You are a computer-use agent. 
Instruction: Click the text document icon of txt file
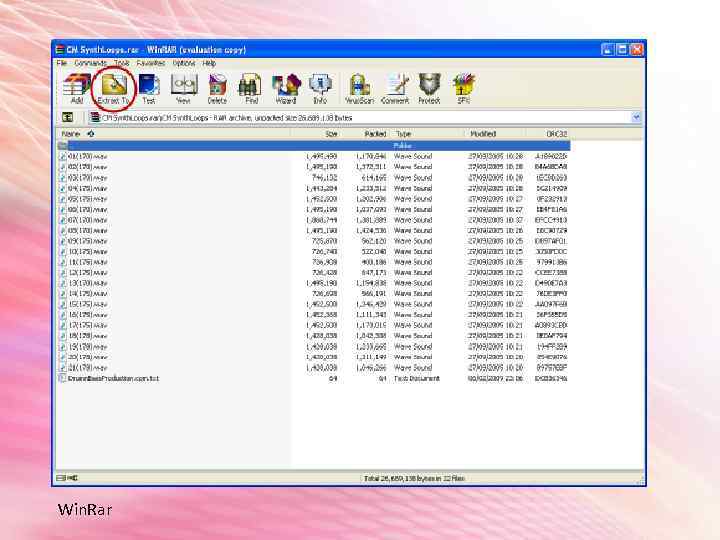62,378
